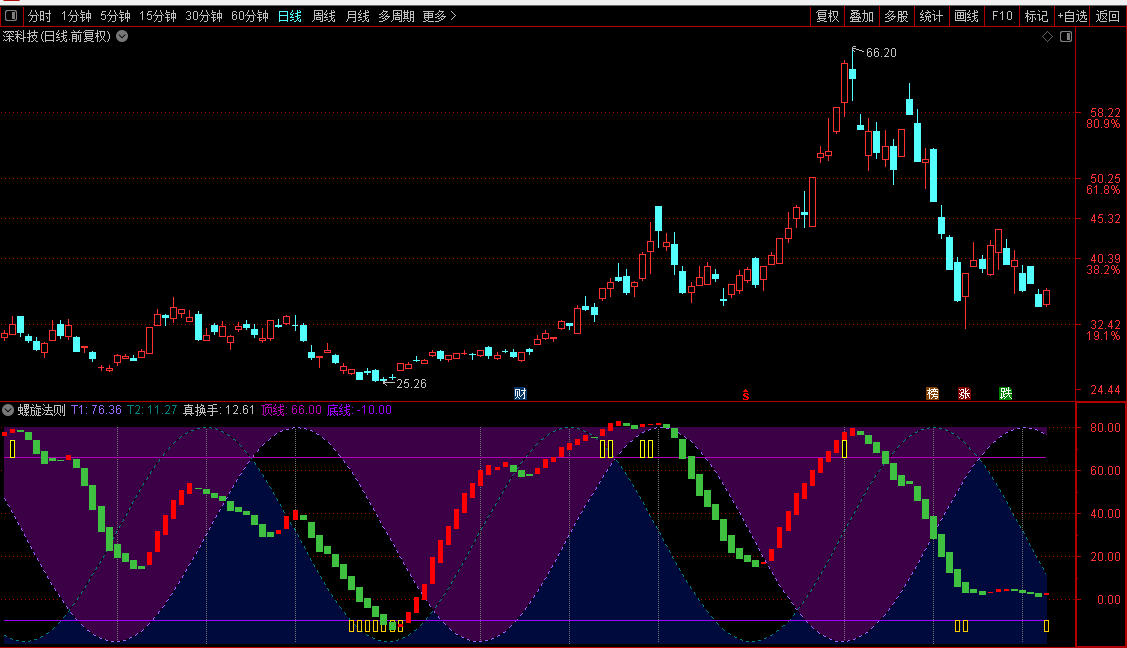The width and height of the screenshot is (1127, 648).
Task: Click the T1: 76.36 indicator value
Action: tap(96, 410)
